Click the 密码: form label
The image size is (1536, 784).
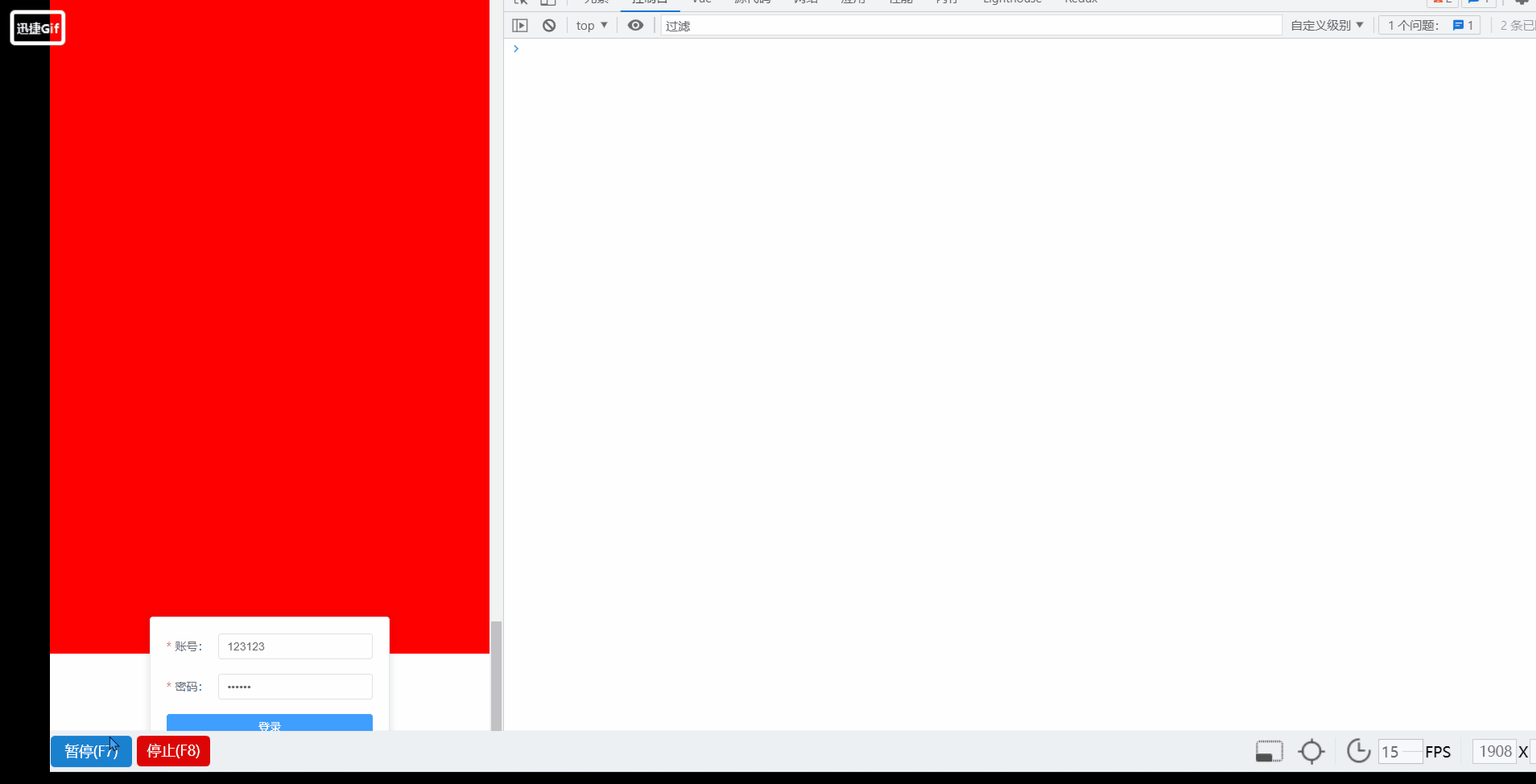point(188,687)
